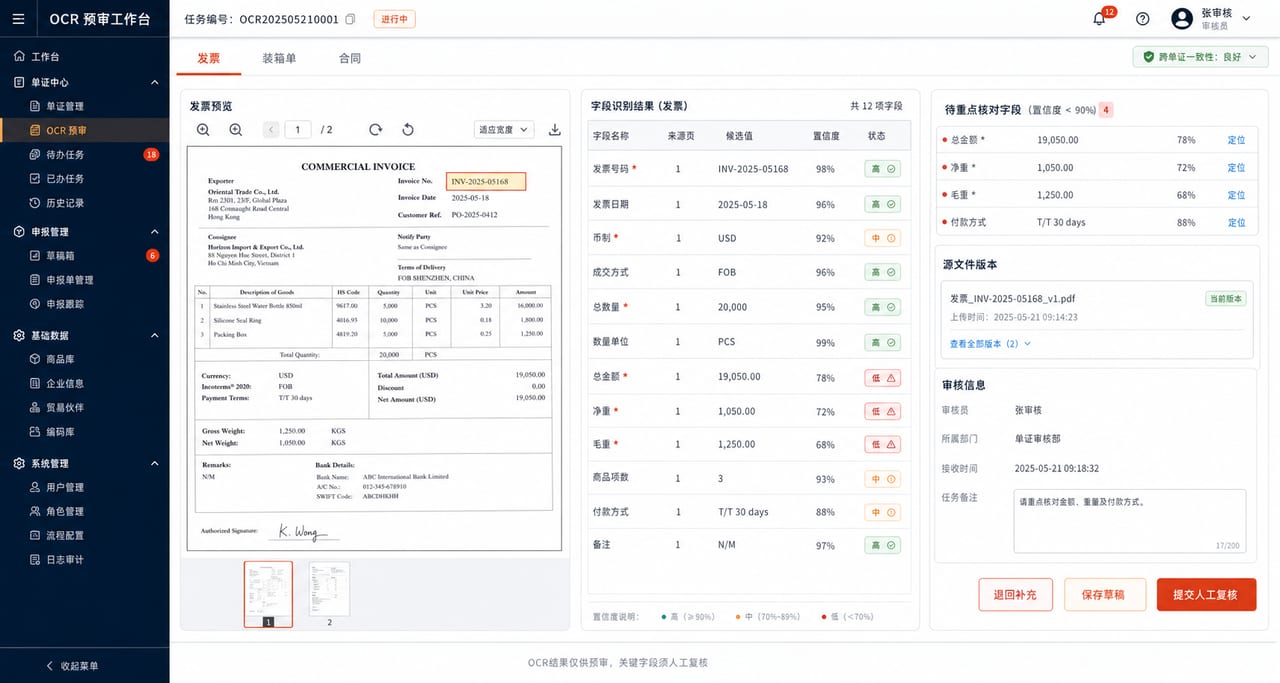
Task: Select the 发票号码 row in recognition results
Action: point(749,169)
